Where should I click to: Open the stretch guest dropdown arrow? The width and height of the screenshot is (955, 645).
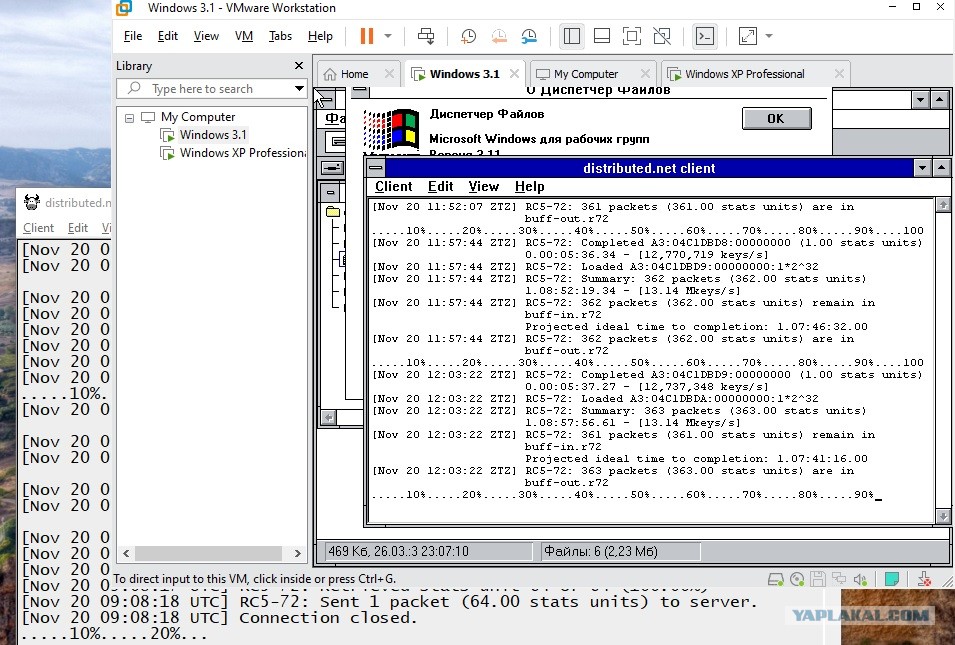769,36
